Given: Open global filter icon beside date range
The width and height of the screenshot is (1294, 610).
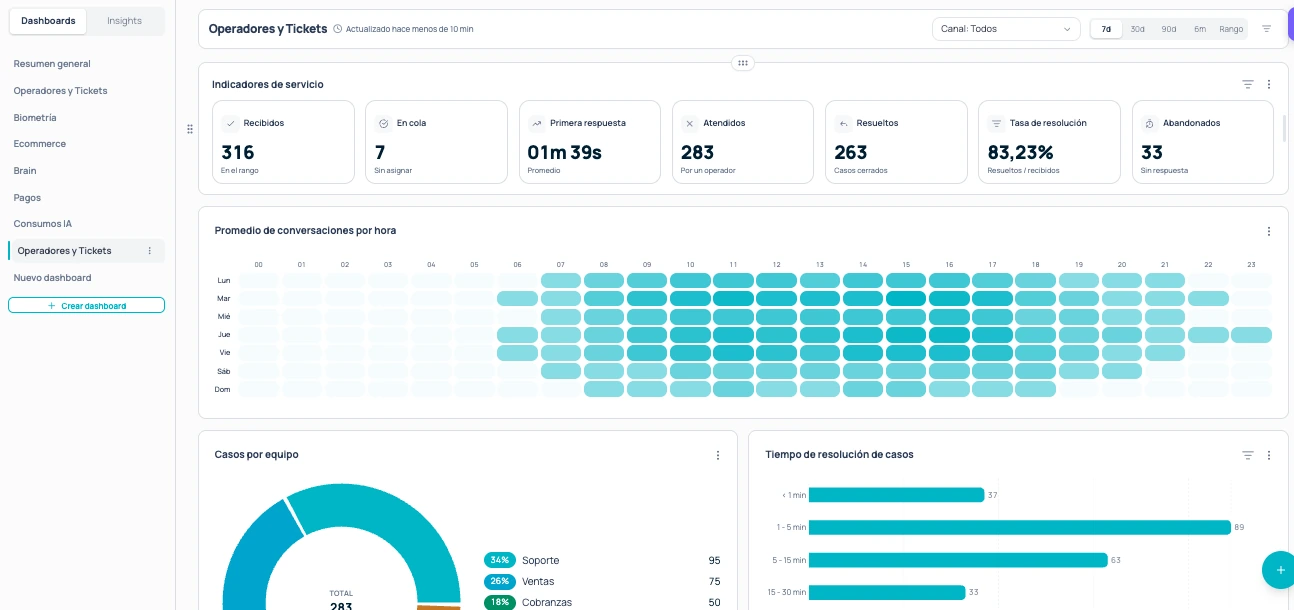Looking at the screenshot, I should coord(1267,29).
